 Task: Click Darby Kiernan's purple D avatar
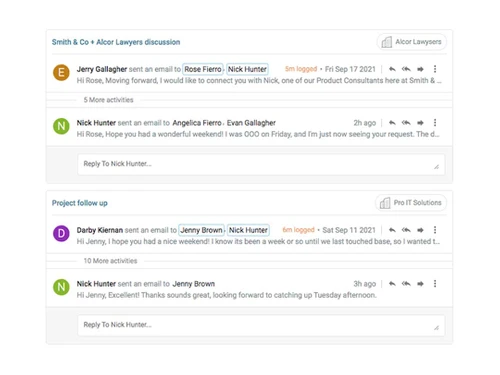pyautogui.click(x=61, y=233)
